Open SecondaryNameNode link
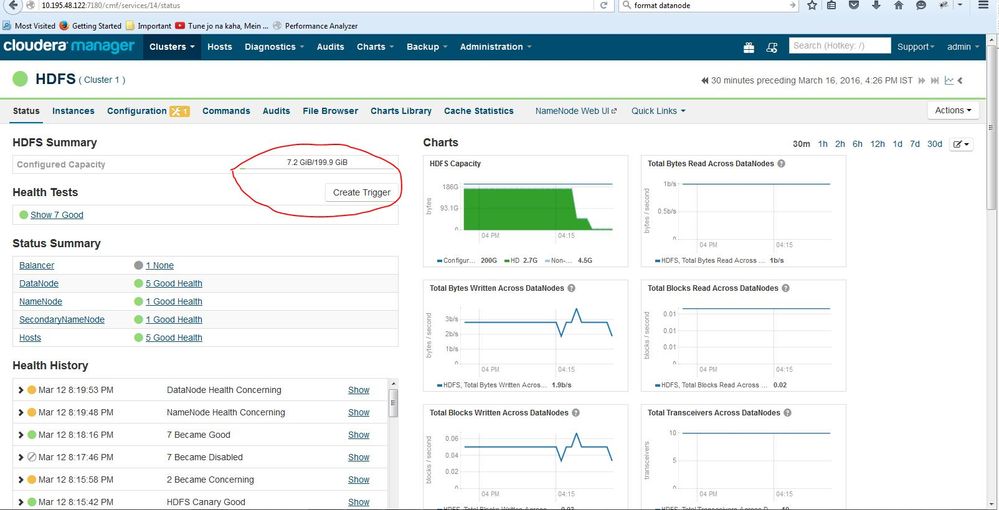Screen dimensions: 999x510 62,320
